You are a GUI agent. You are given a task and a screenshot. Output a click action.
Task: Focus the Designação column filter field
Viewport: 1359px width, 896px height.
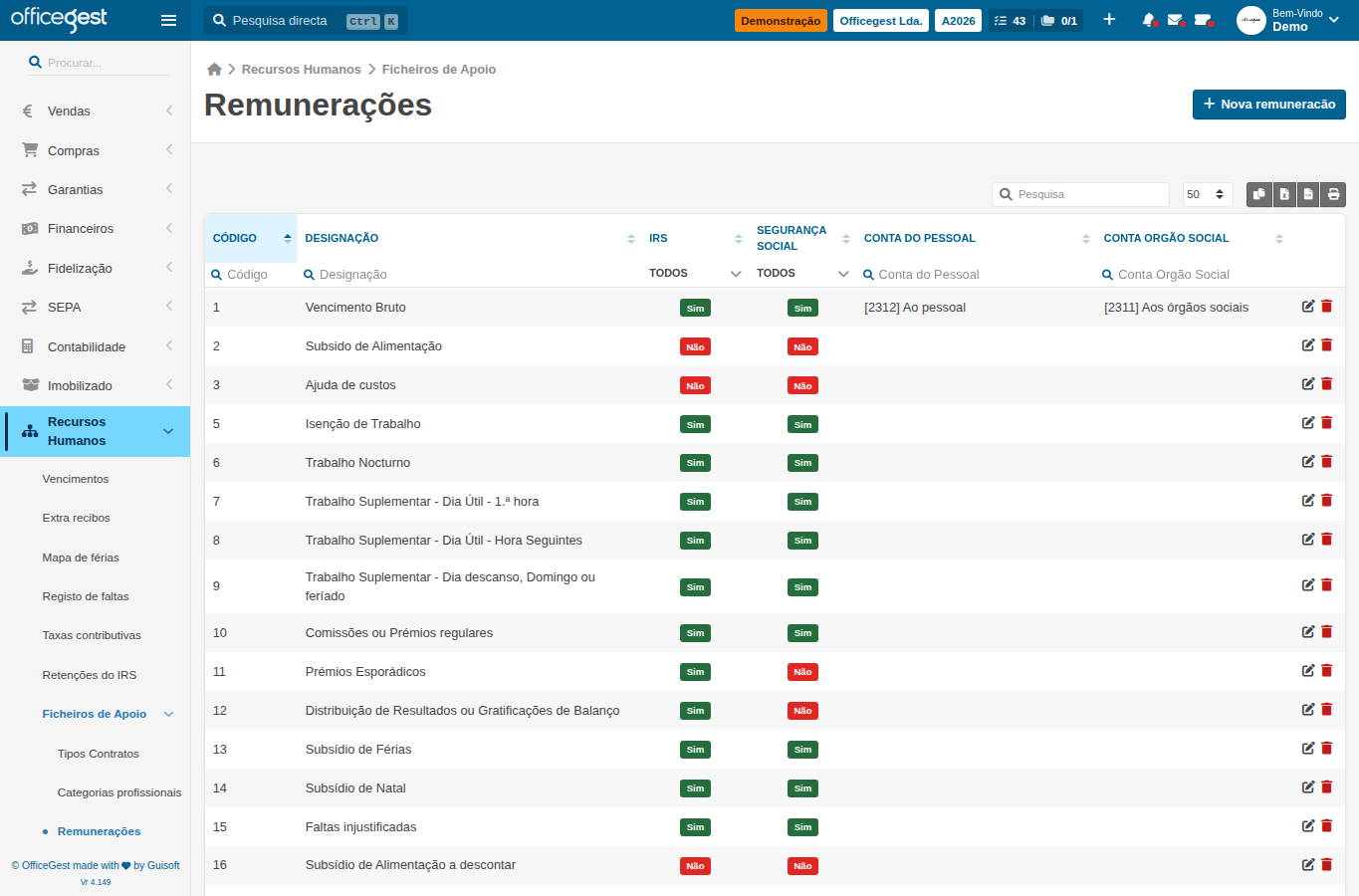click(x=469, y=274)
